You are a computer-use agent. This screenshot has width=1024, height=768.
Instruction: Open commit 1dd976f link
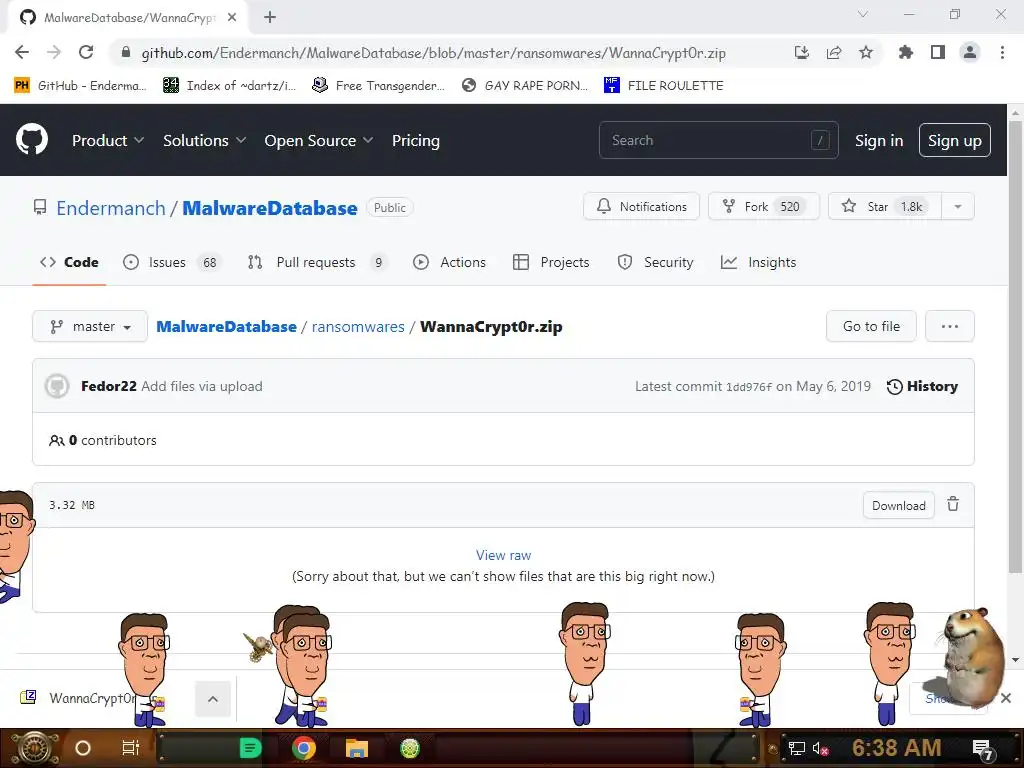[749, 387]
